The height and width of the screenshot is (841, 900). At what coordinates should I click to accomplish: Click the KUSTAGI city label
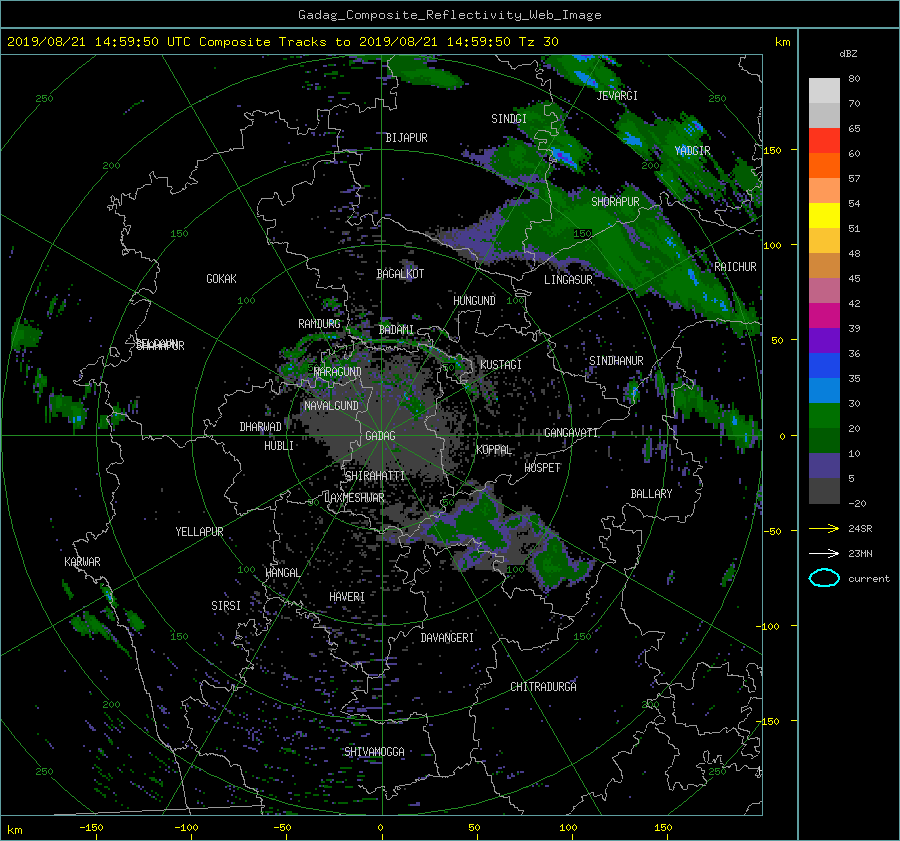pyautogui.click(x=501, y=365)
